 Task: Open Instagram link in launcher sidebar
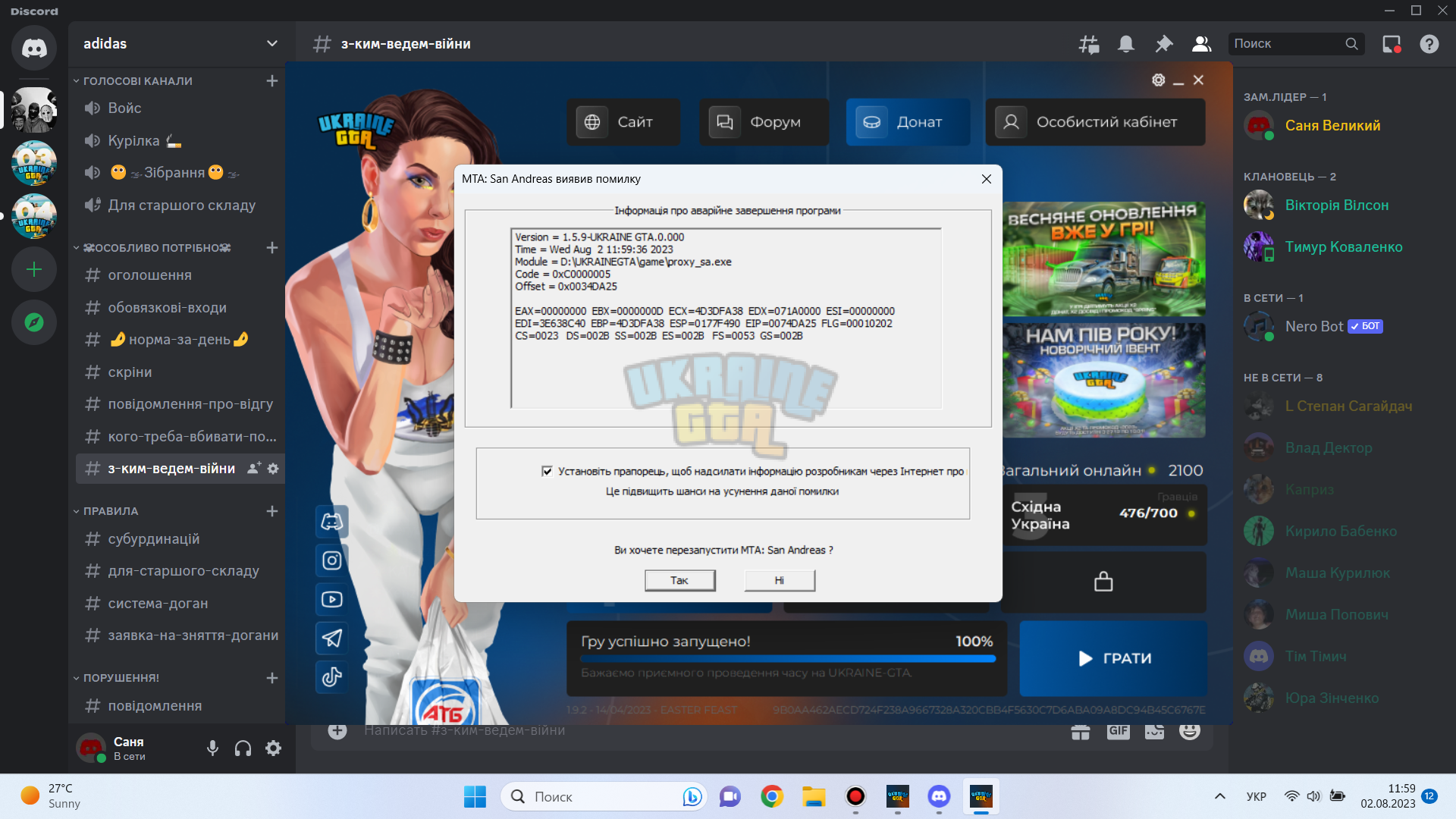point(332,560)
